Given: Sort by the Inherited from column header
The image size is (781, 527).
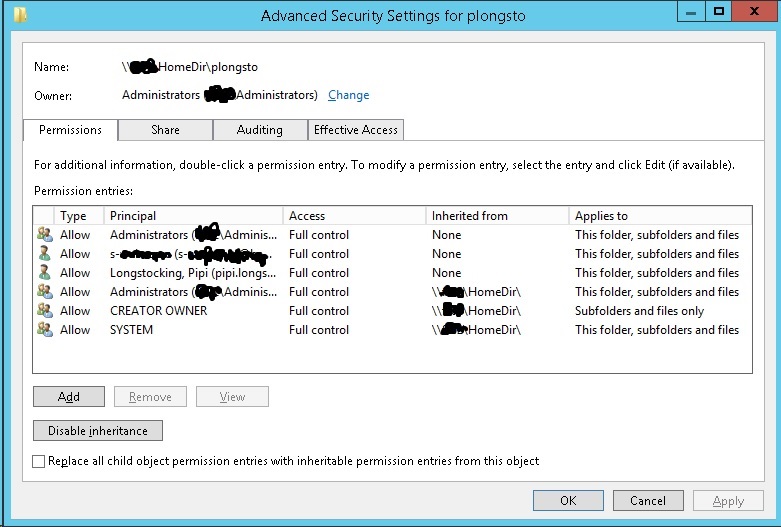Looking at the screenshot, I should tap(497, 216).
